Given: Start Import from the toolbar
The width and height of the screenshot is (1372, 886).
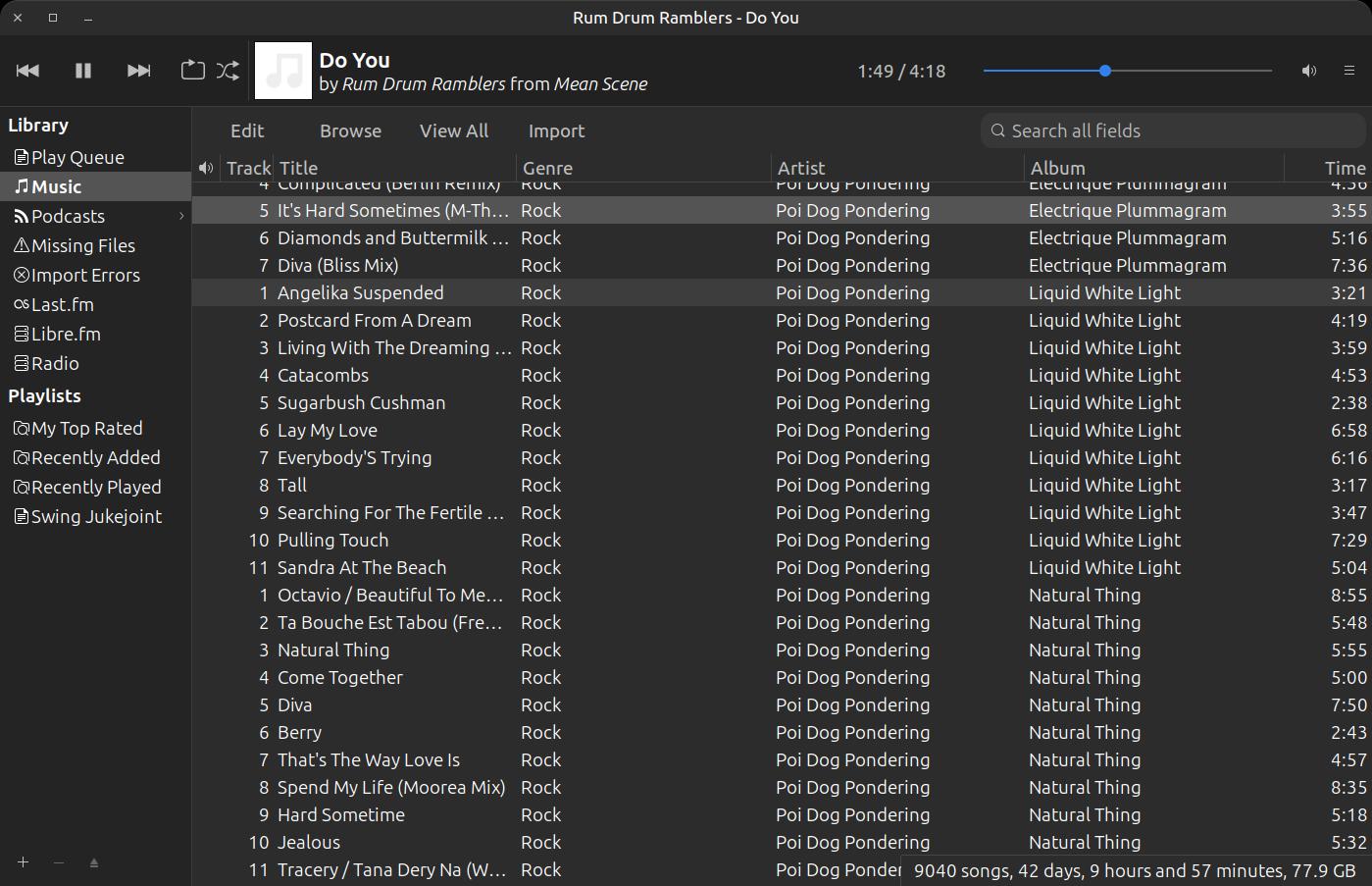Looking at the screenshot, I should click(556, 130).
